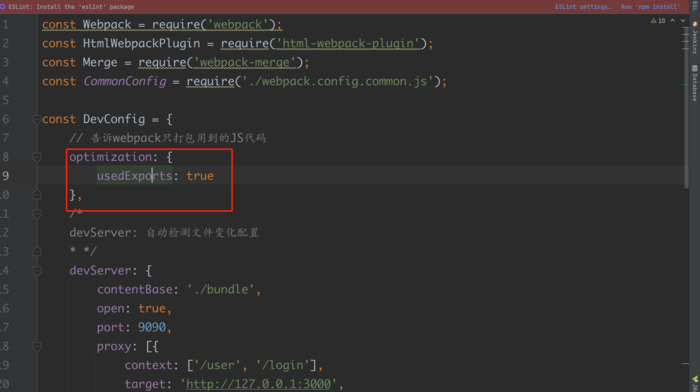Click true value after usedExports
Viewport: 700px width, 392px height.
200,176
